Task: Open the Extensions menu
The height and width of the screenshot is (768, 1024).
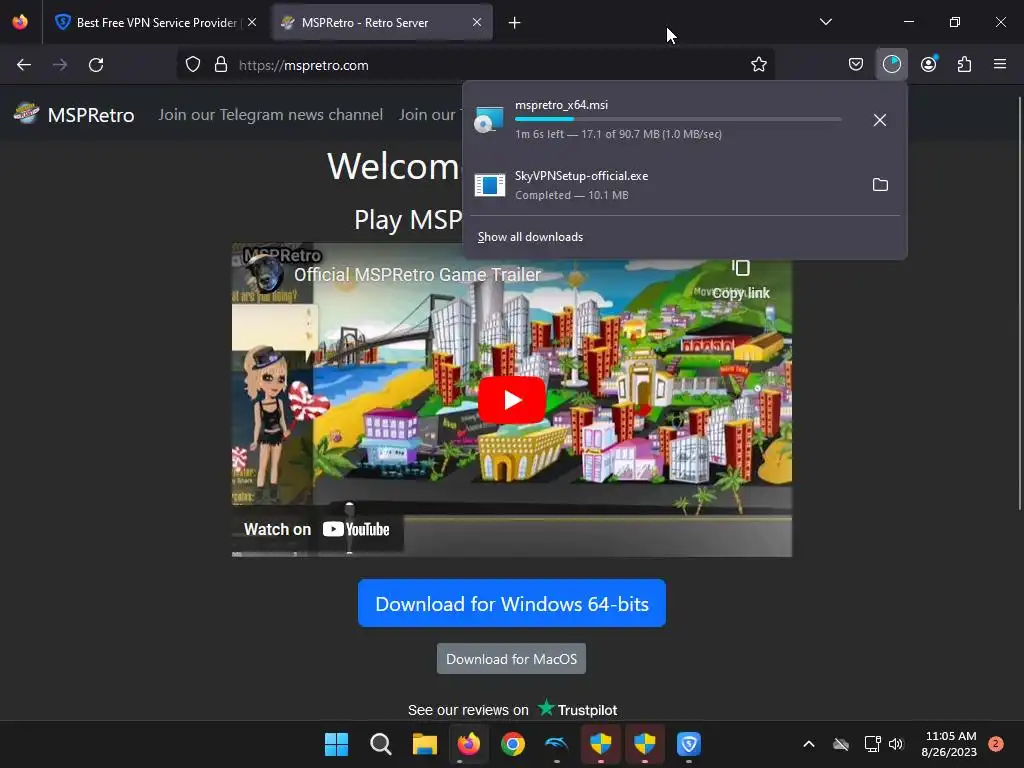Action: 965,65
